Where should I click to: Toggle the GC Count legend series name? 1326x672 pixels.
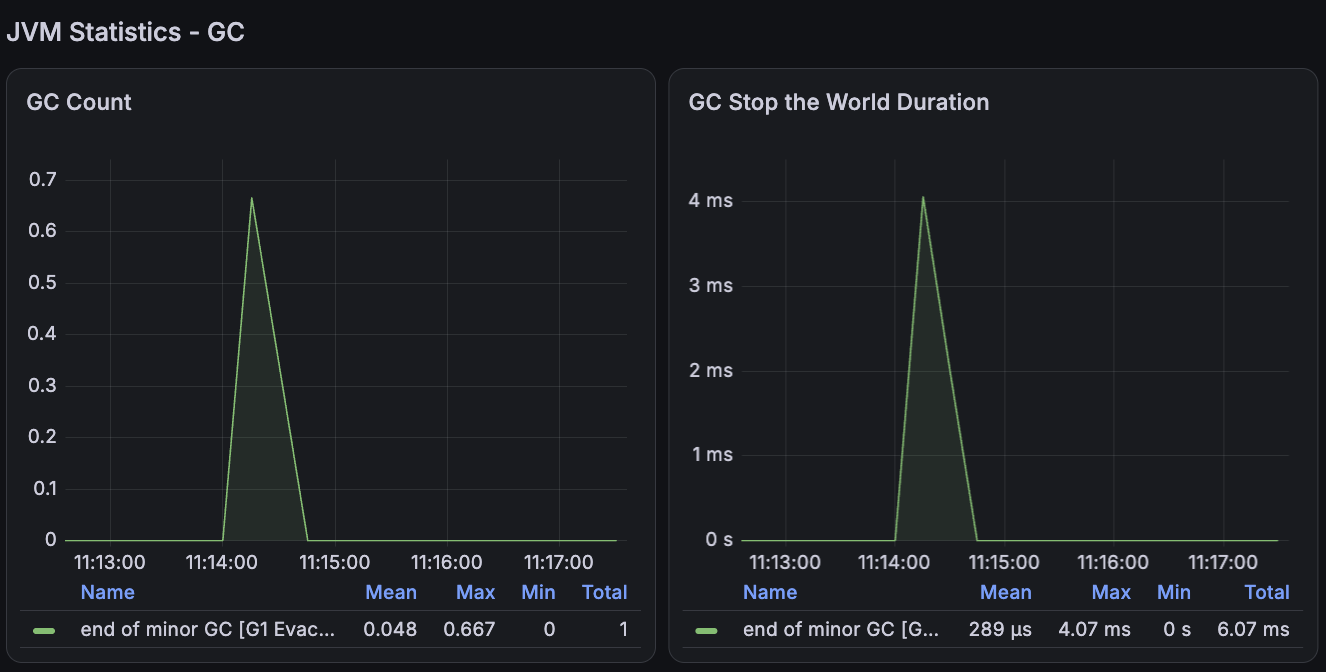click(x=208, y=630)
